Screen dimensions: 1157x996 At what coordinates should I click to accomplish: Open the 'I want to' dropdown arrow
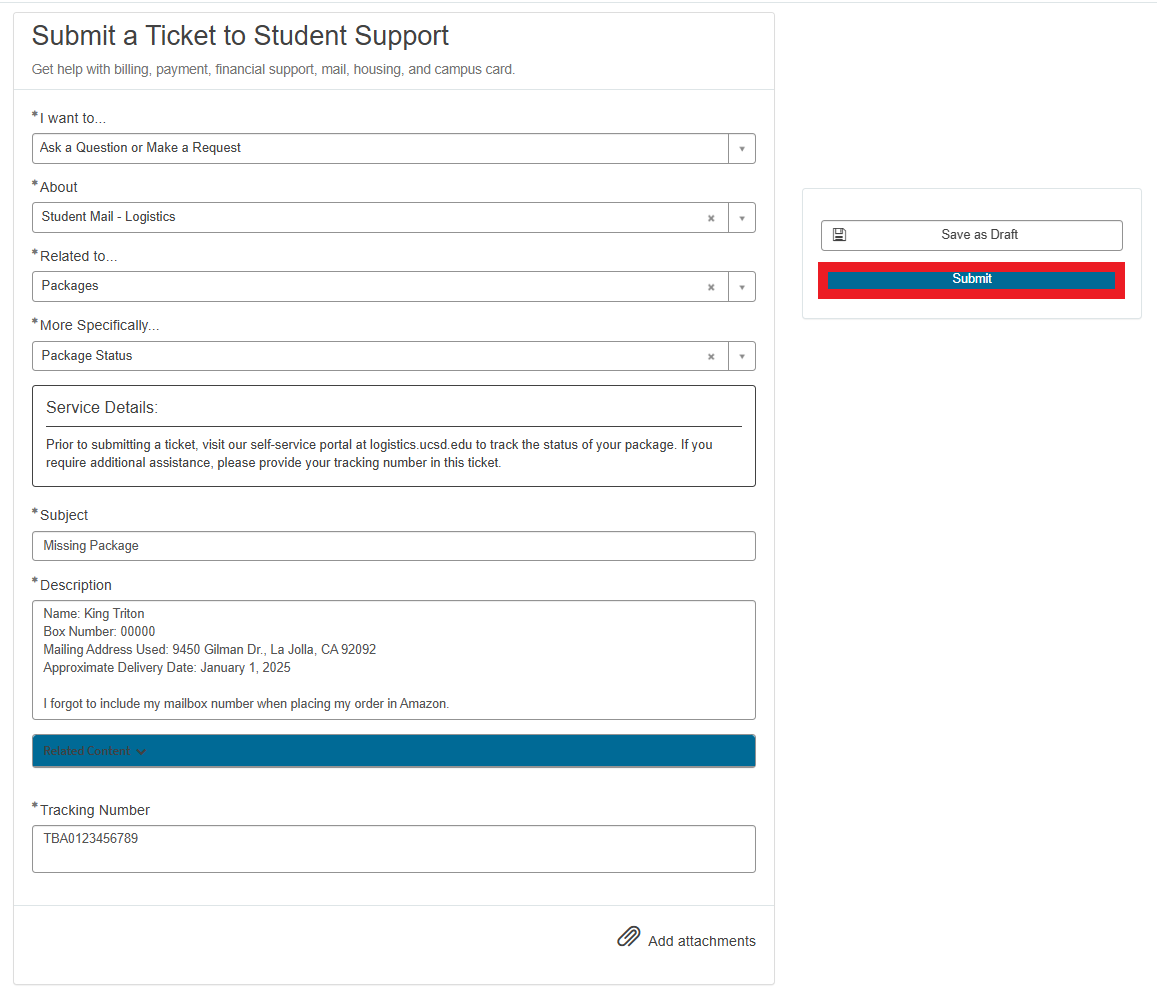[742, 149]
